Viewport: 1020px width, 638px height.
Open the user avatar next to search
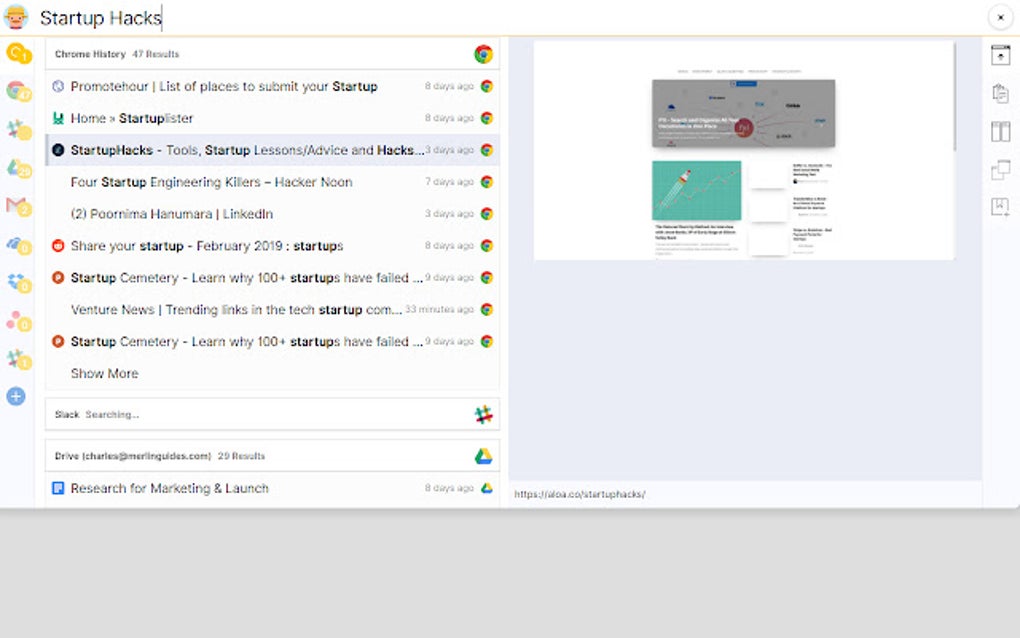coord(16,18)
